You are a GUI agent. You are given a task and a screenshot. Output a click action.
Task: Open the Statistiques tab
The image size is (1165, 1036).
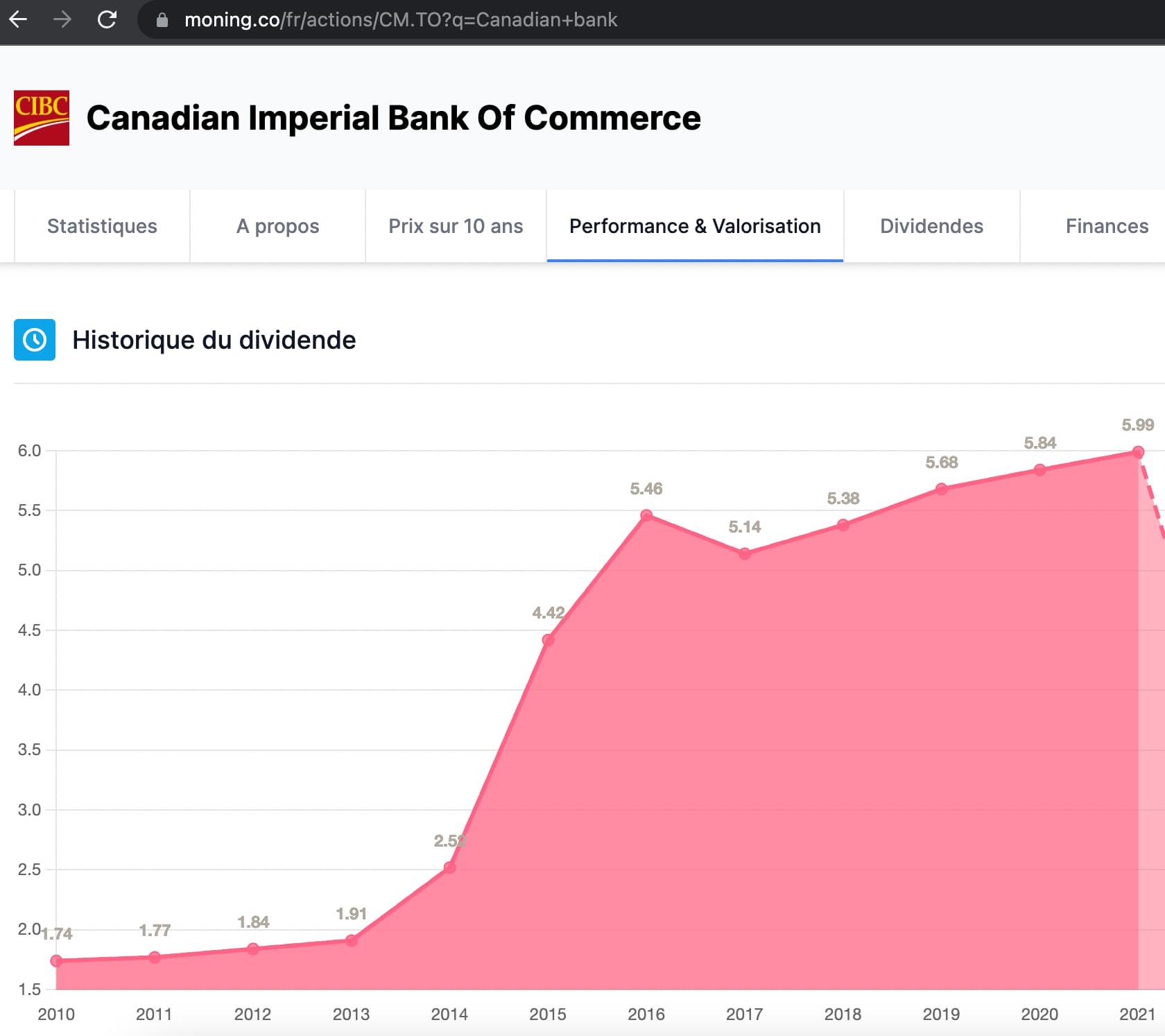coord(102,226)
